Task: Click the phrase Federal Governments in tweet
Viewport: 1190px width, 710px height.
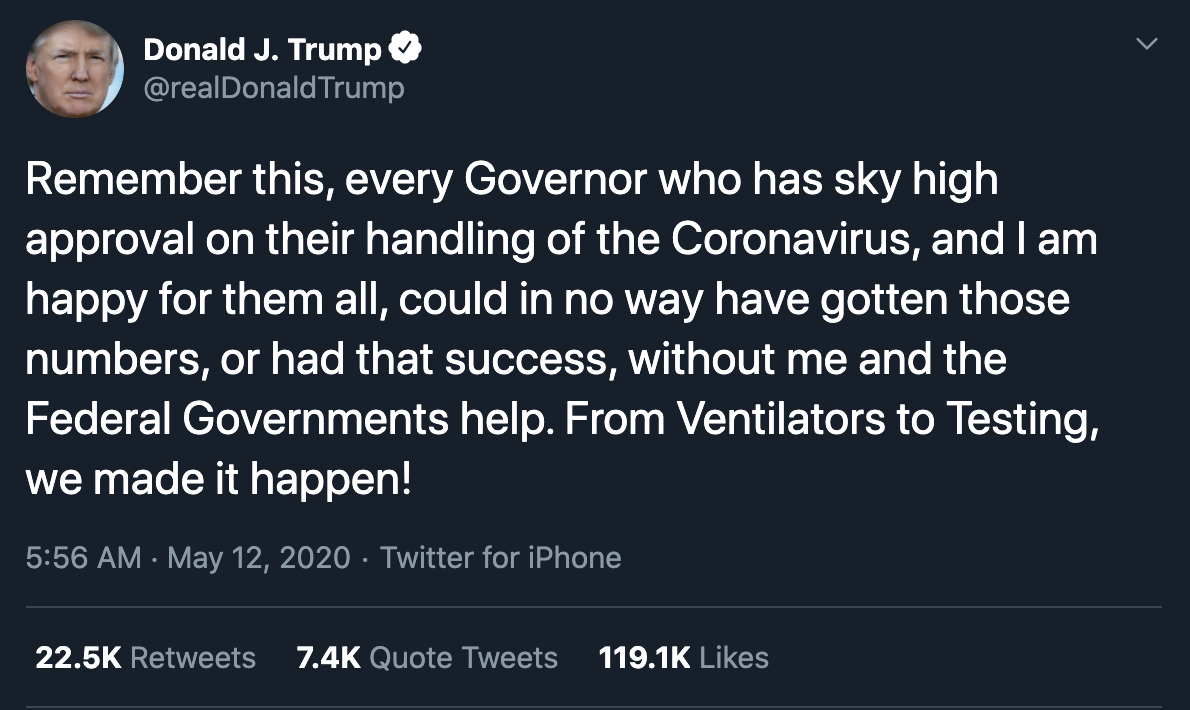Action: click(237, 419)
